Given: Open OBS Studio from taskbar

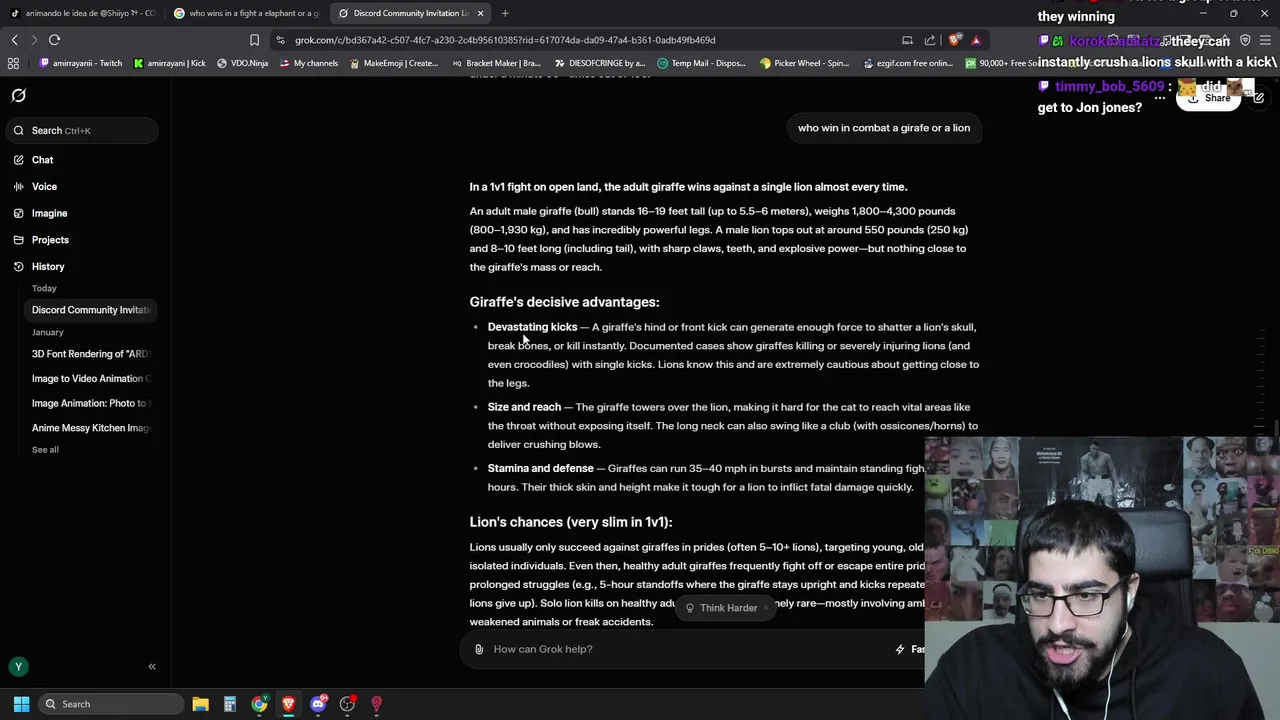Looking at the screenshot, I should tap(347, 704).
